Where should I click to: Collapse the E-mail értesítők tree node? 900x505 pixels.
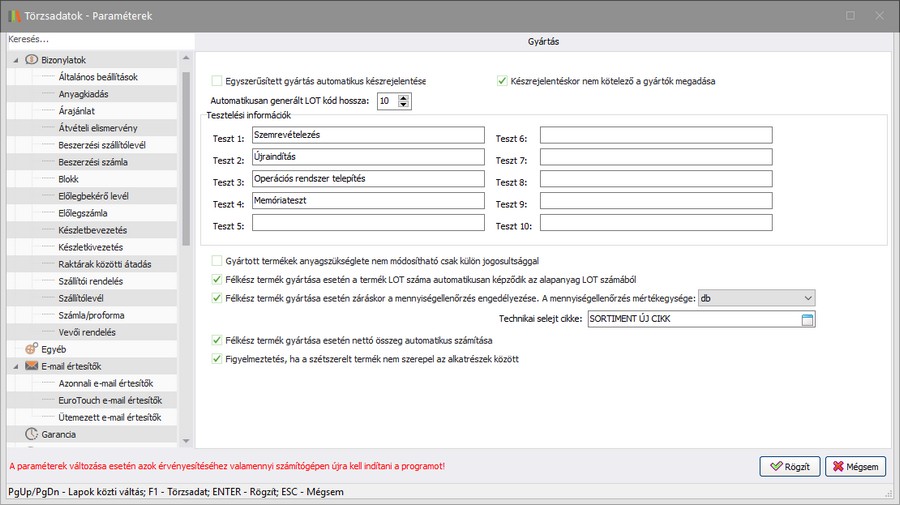point(16,366)
